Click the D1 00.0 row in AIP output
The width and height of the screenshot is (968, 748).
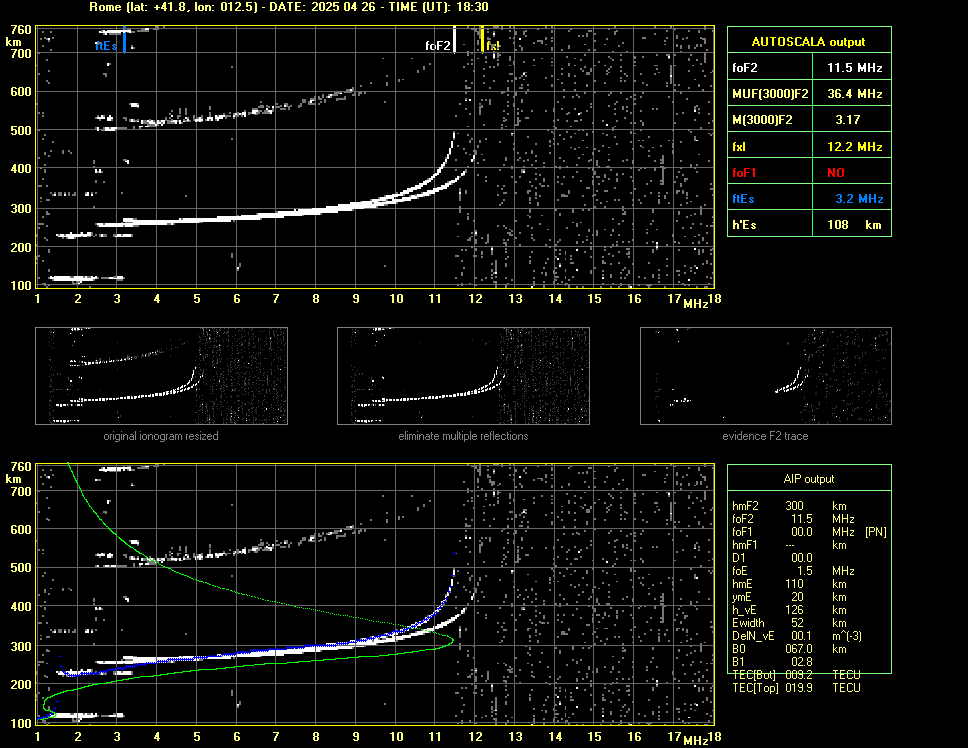(772, 558)
